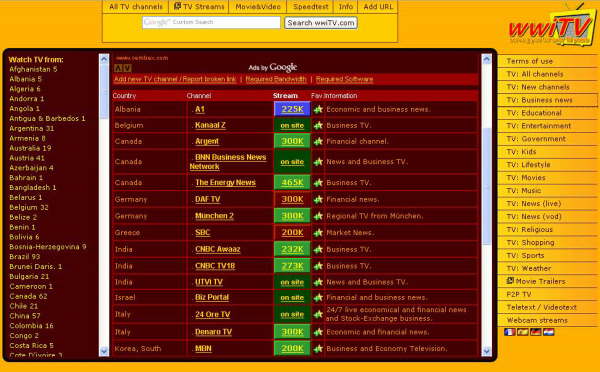Click channel table scrollbar down arrow
The width and height of the screenshot is (600, 372).
coord(487,351)
